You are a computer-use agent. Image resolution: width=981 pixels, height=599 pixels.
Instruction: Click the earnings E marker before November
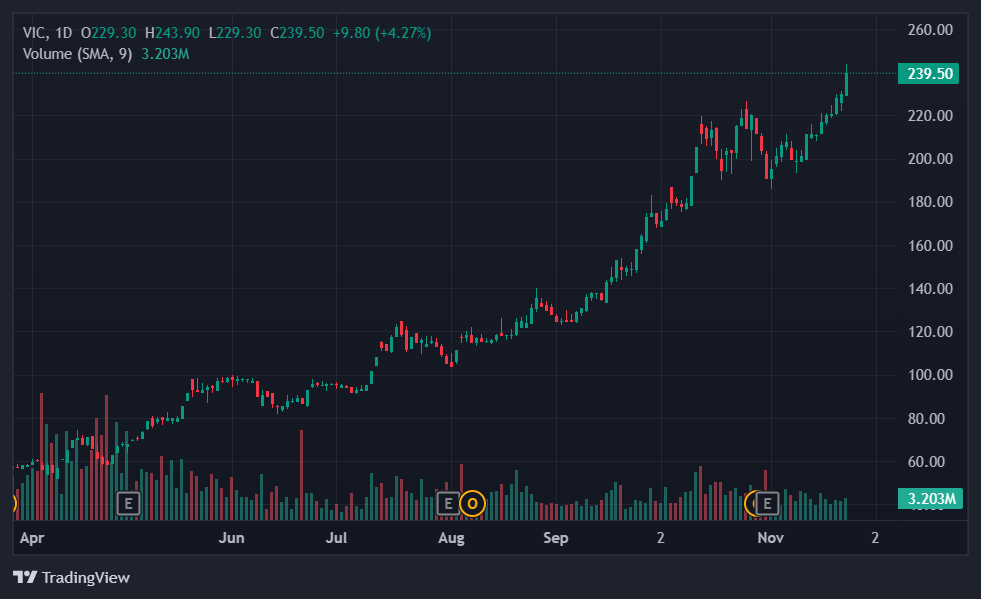(x=768, y=503)
